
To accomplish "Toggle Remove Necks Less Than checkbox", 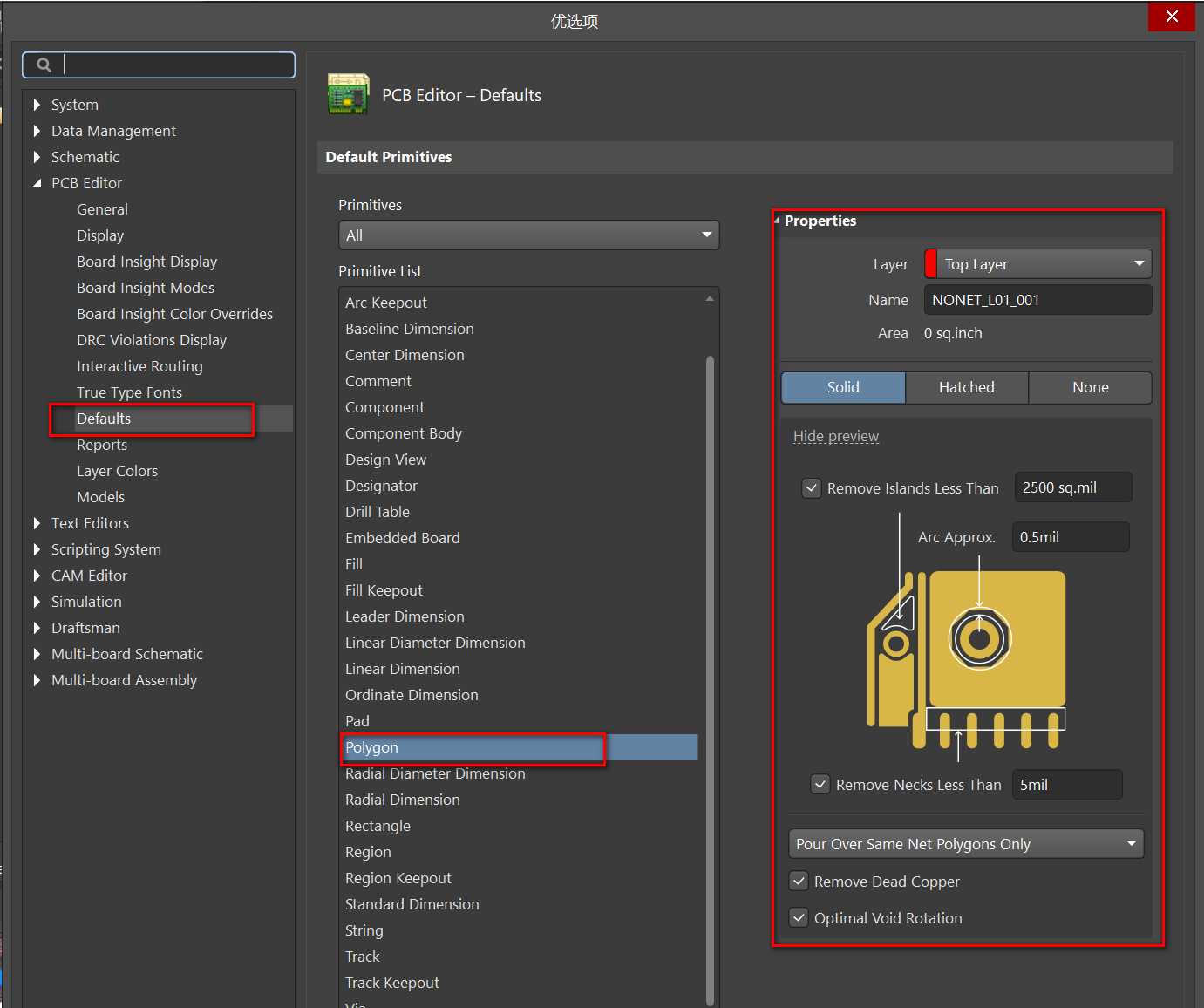I will coord(820,784).
